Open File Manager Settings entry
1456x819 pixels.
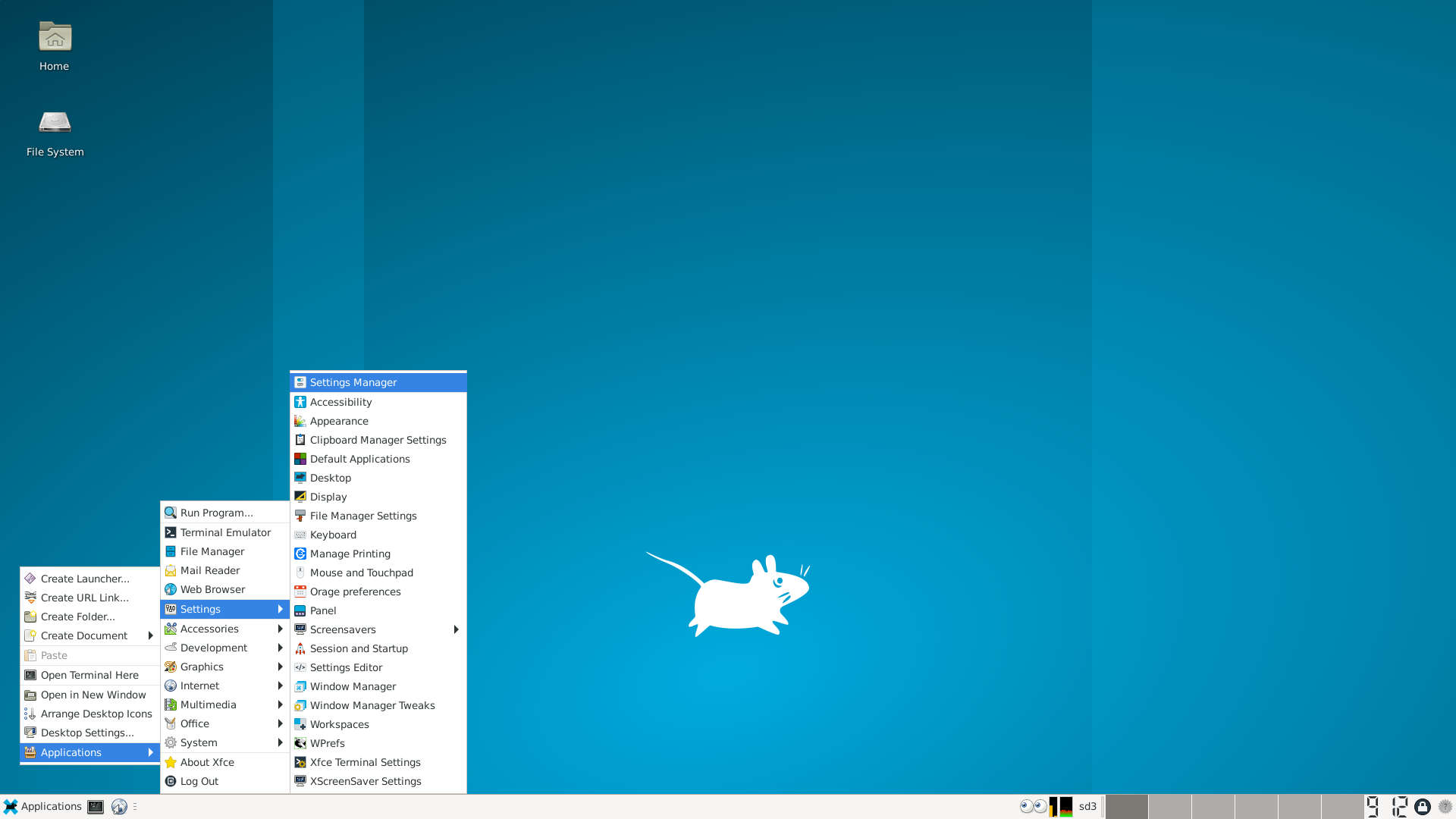[378, 516]
